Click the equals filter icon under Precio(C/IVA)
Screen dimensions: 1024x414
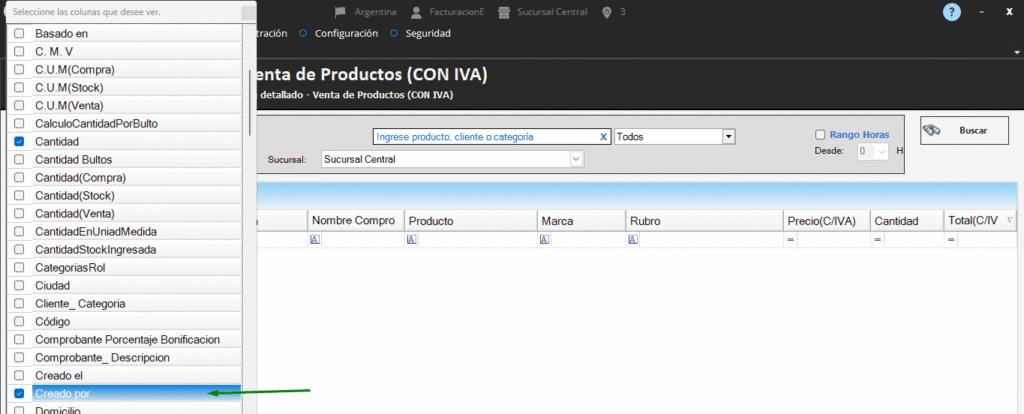pyautogui.click(x=790, y=240)
